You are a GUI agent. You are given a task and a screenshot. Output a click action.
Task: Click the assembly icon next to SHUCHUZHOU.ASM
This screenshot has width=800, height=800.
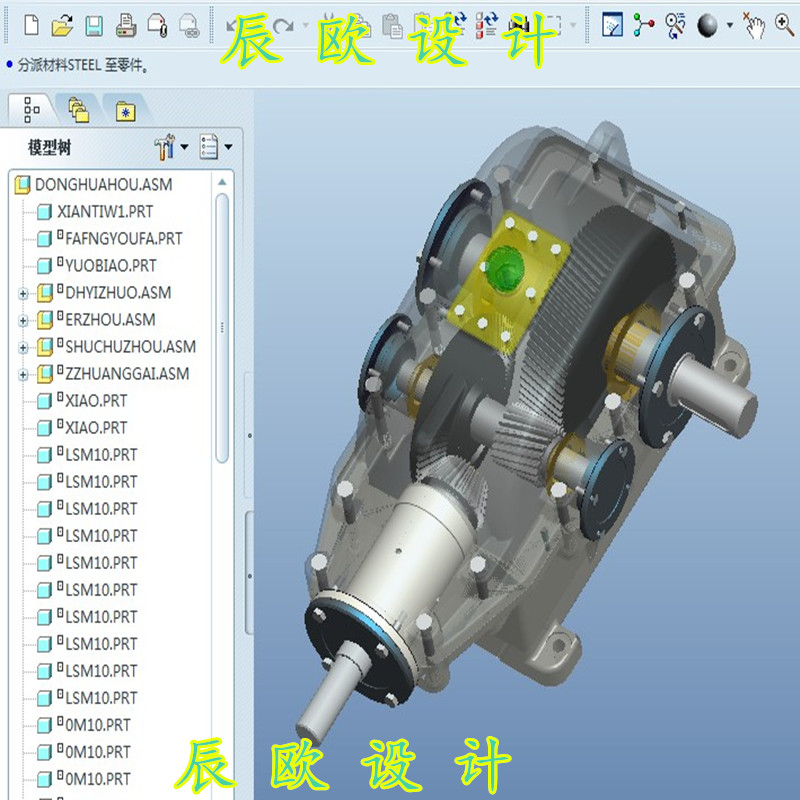(45, 347)
